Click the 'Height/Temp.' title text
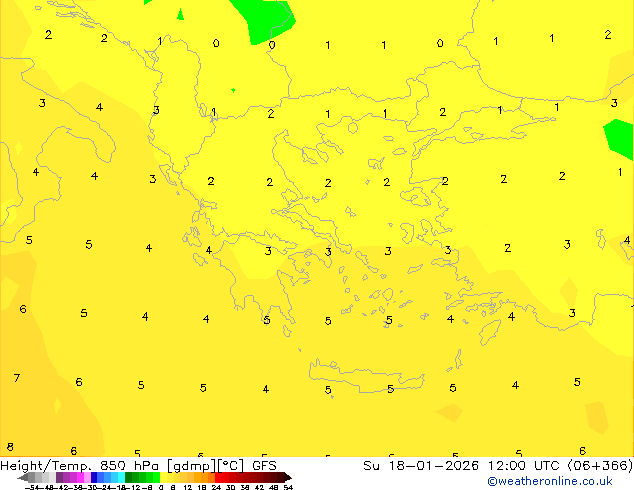634x490 pixels. click(46, 466)
